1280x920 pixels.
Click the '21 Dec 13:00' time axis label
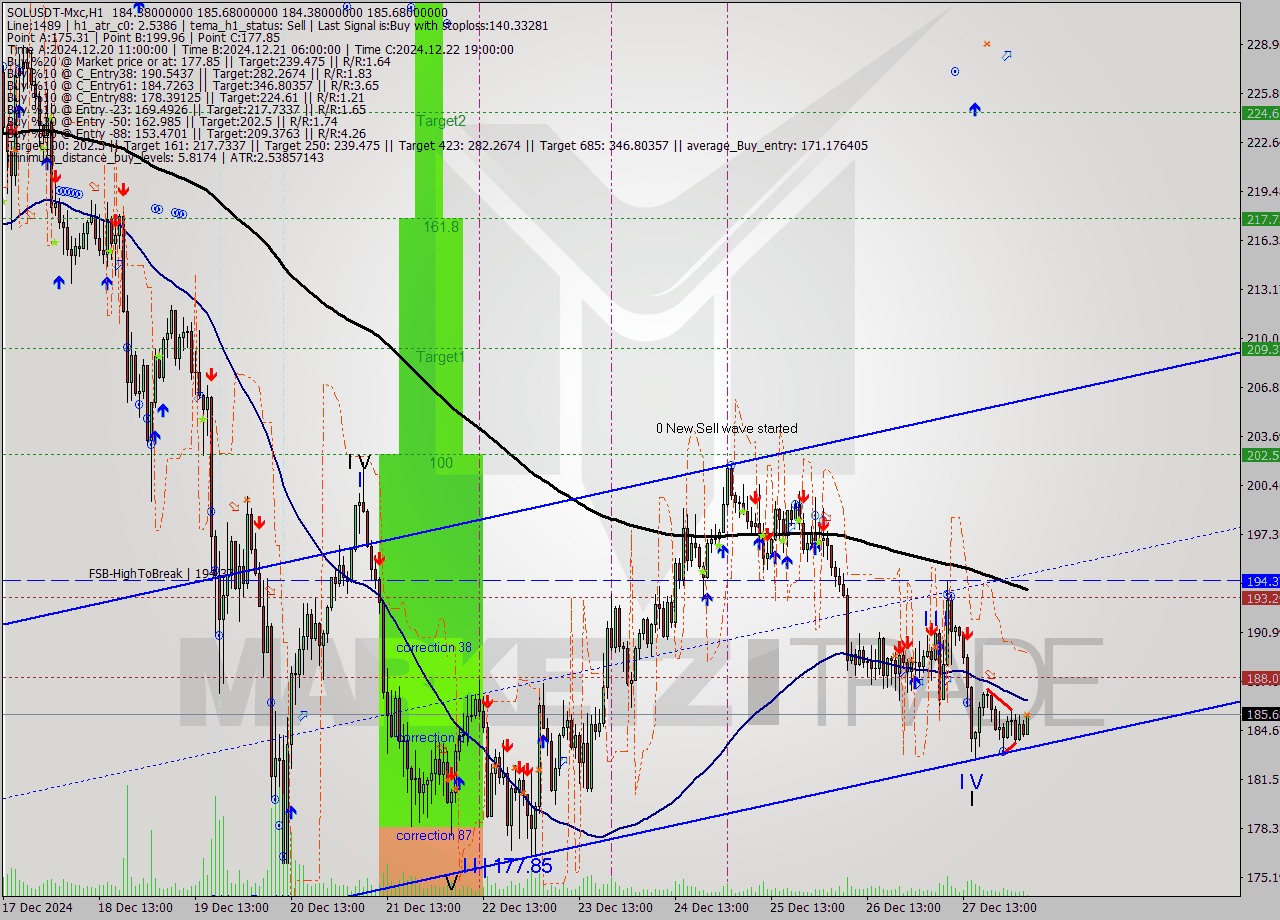click(423, 908)
